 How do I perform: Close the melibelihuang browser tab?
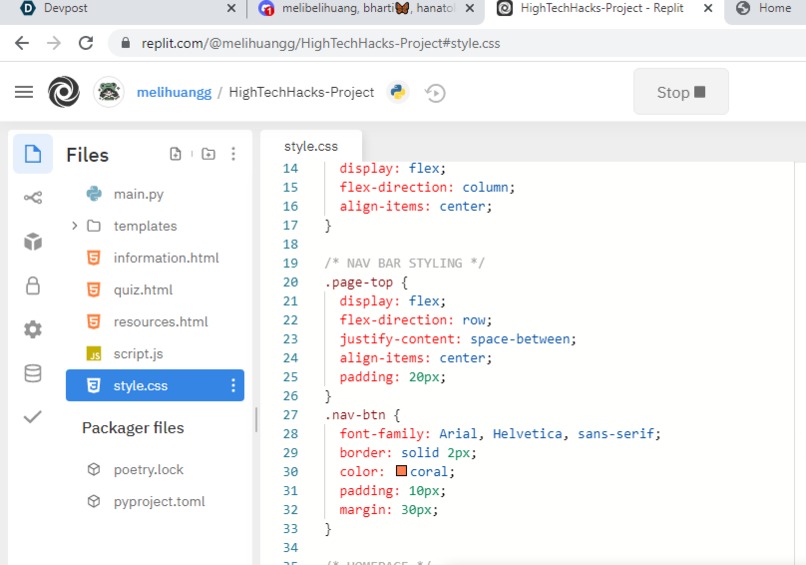point(470,8)
